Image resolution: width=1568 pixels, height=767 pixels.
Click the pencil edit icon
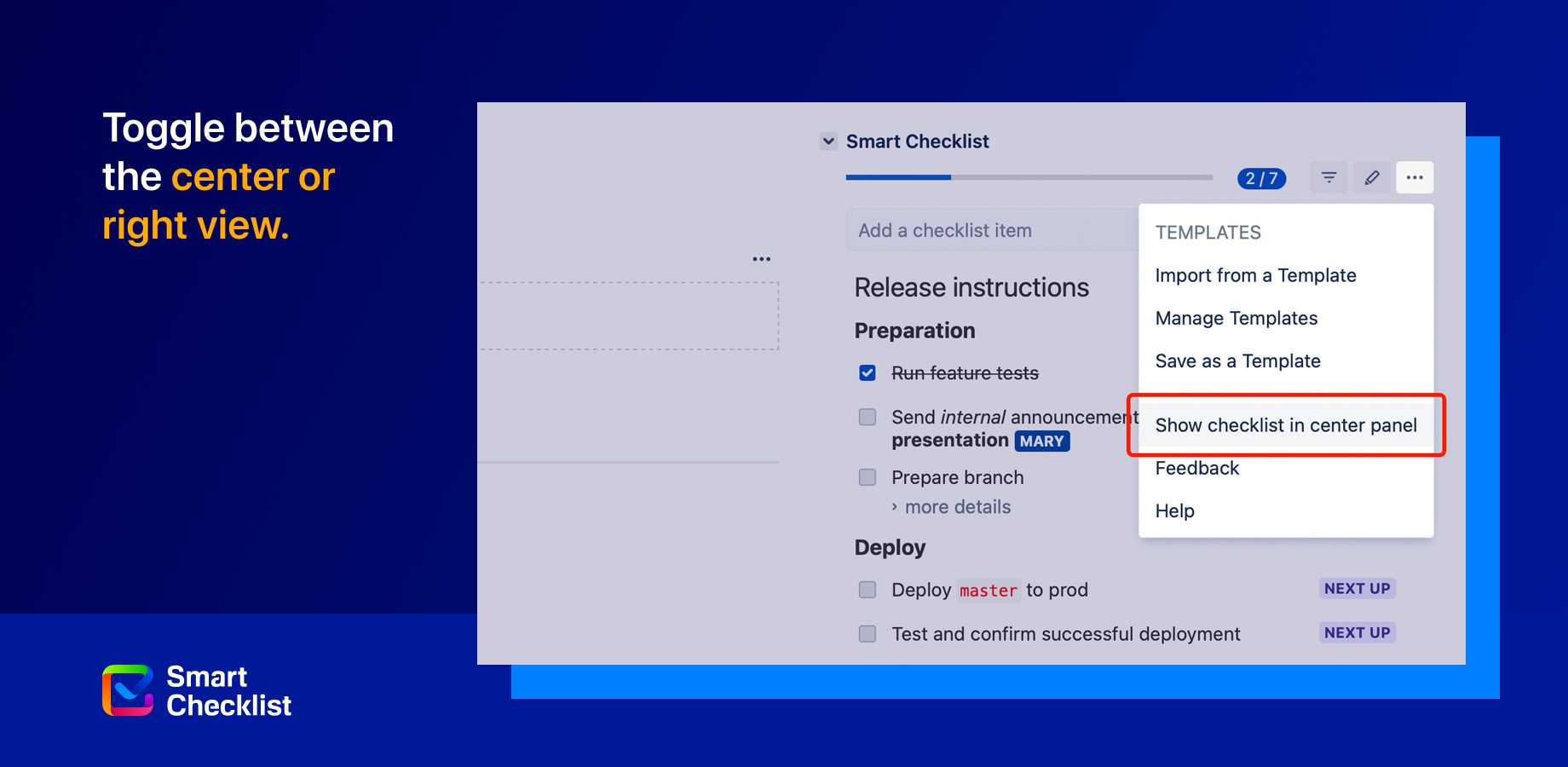1372,177
